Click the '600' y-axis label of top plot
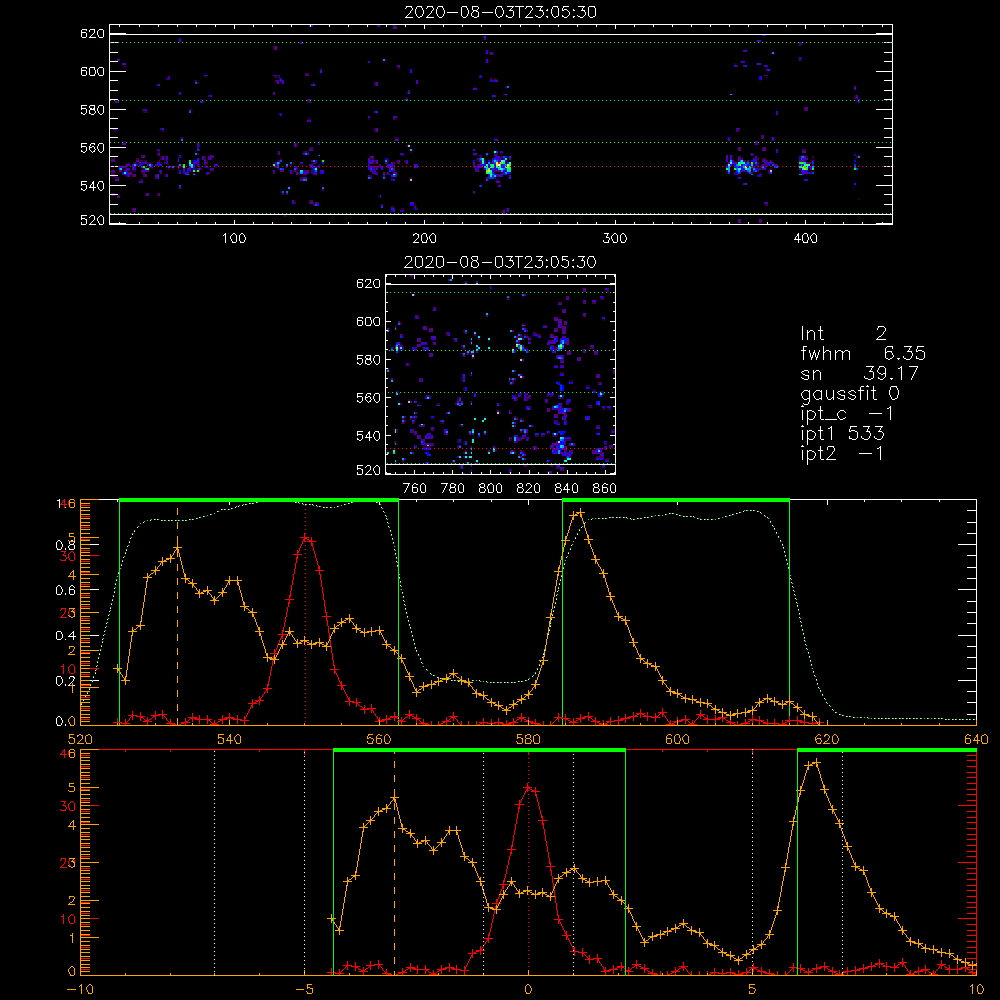 (92, 71)
